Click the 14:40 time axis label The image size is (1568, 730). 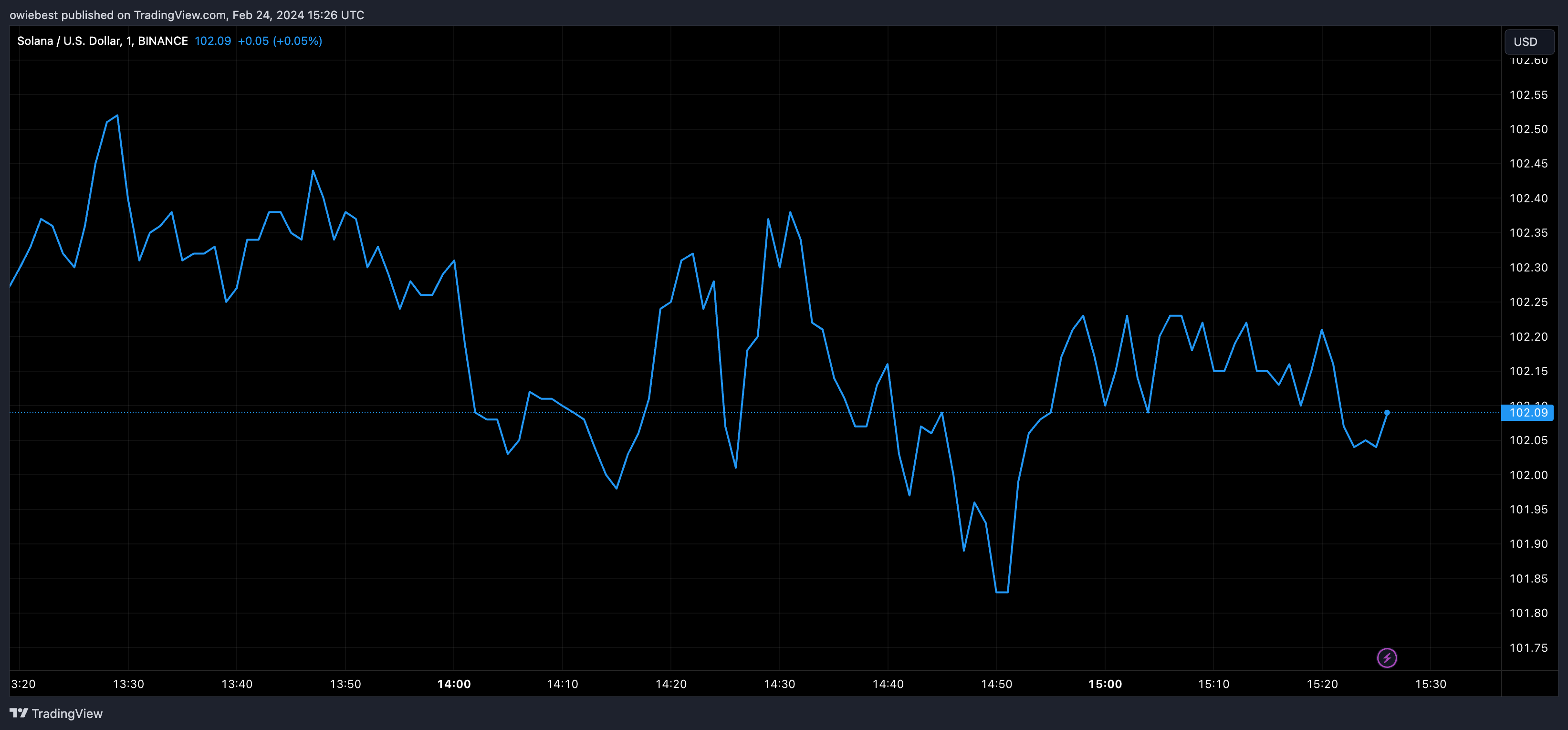(x=888, y=684)
